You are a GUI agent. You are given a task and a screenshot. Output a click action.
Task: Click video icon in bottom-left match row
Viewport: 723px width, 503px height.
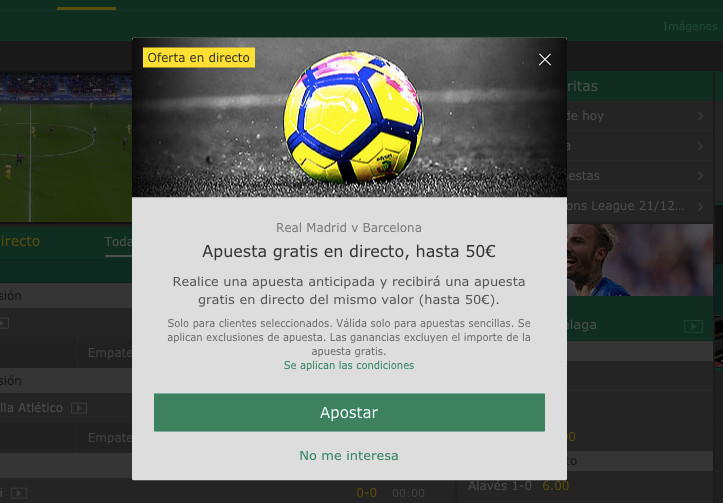[x=18, y=493]
